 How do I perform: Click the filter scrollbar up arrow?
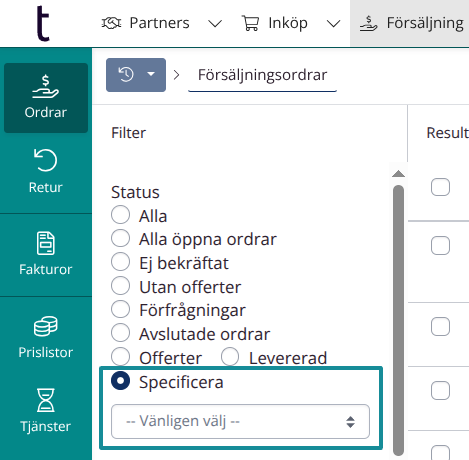coord(398,173)
